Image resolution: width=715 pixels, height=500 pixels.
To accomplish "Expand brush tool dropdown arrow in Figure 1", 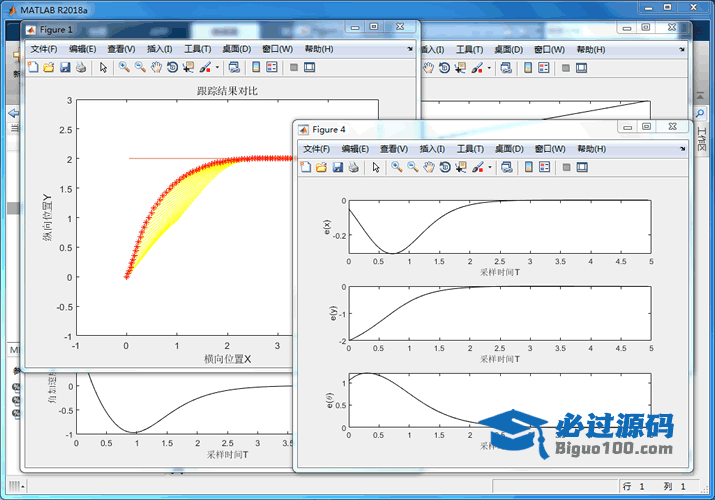I will [x=217, y=68].
